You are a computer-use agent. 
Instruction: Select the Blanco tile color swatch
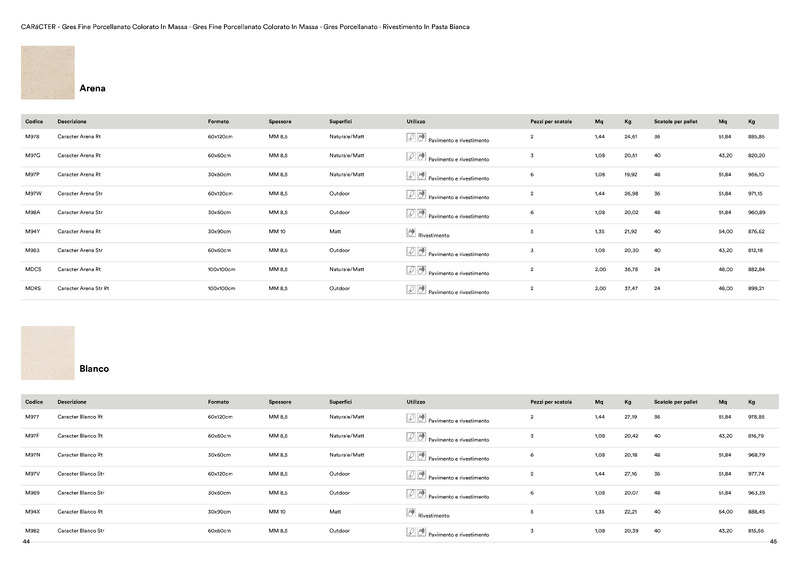(47, 353)
